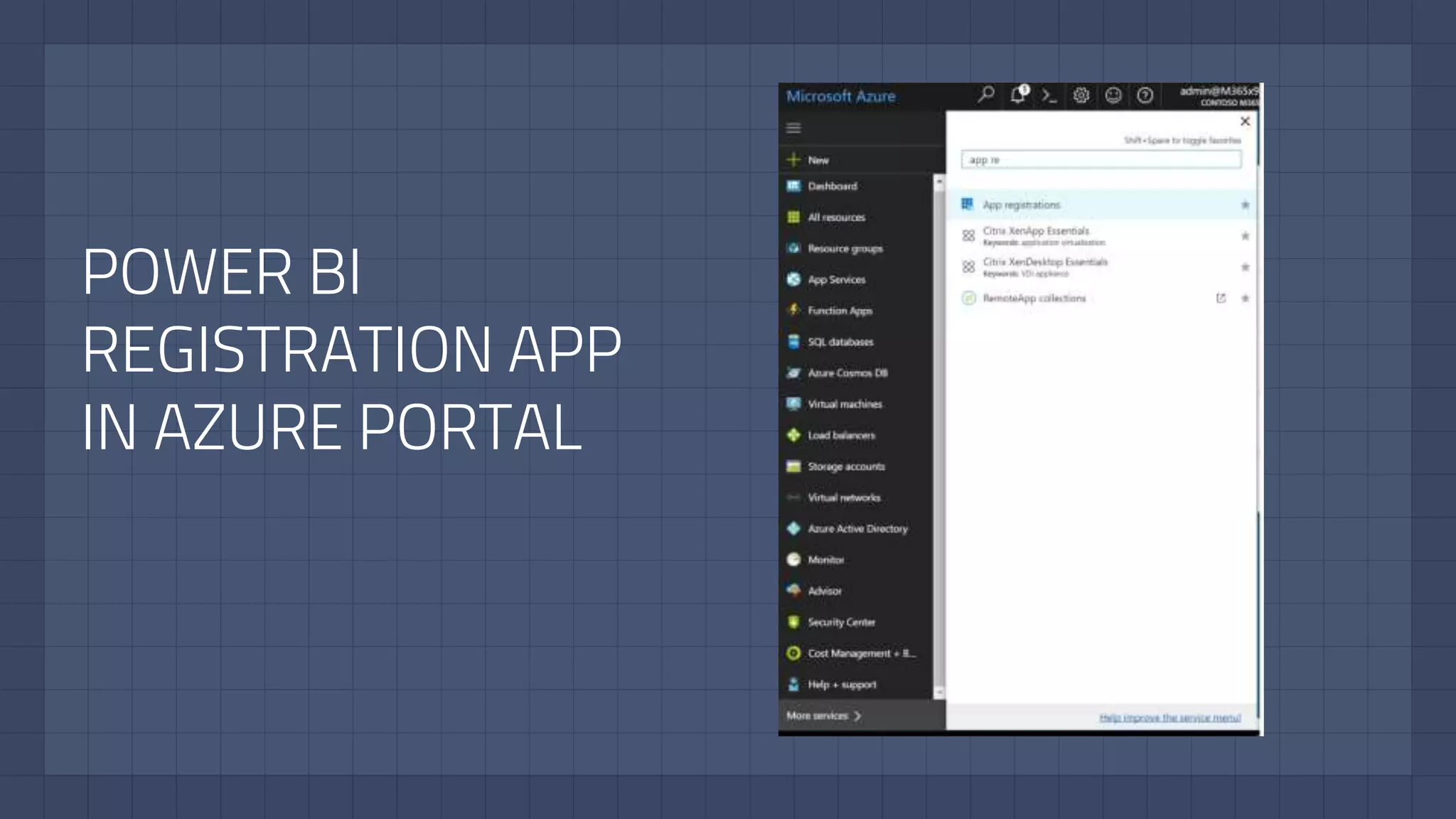
Task: Open portal settings gear icon
Action: (x=1081, y=95)
